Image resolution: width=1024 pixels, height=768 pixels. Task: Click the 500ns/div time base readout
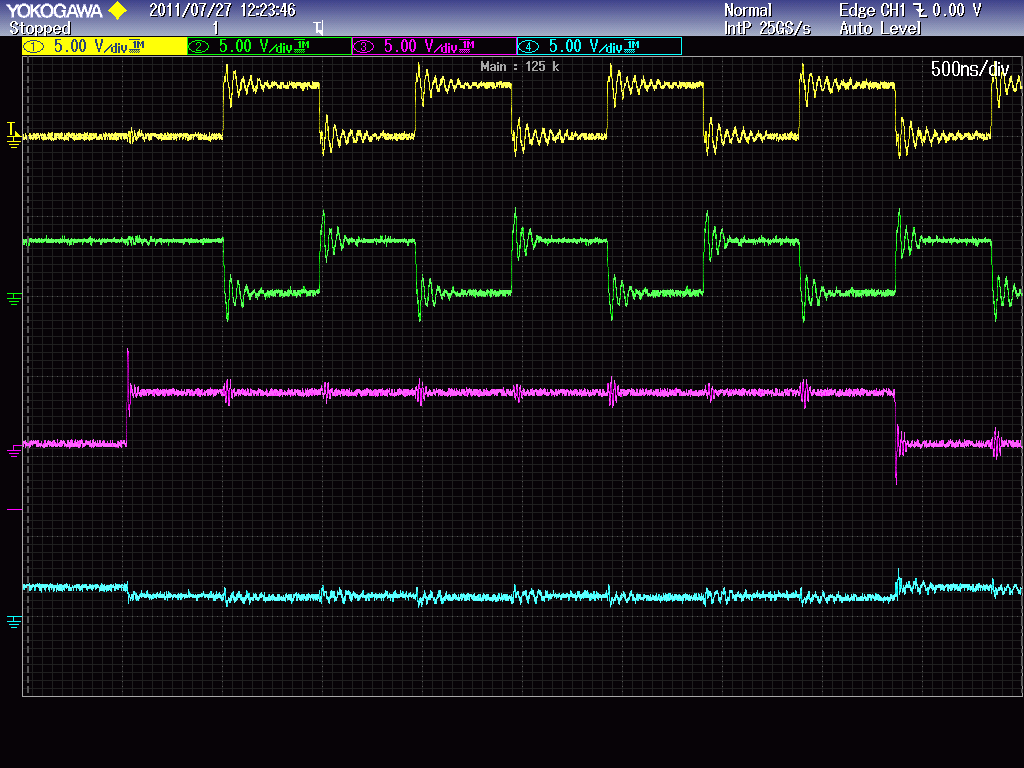pos(970,69)
